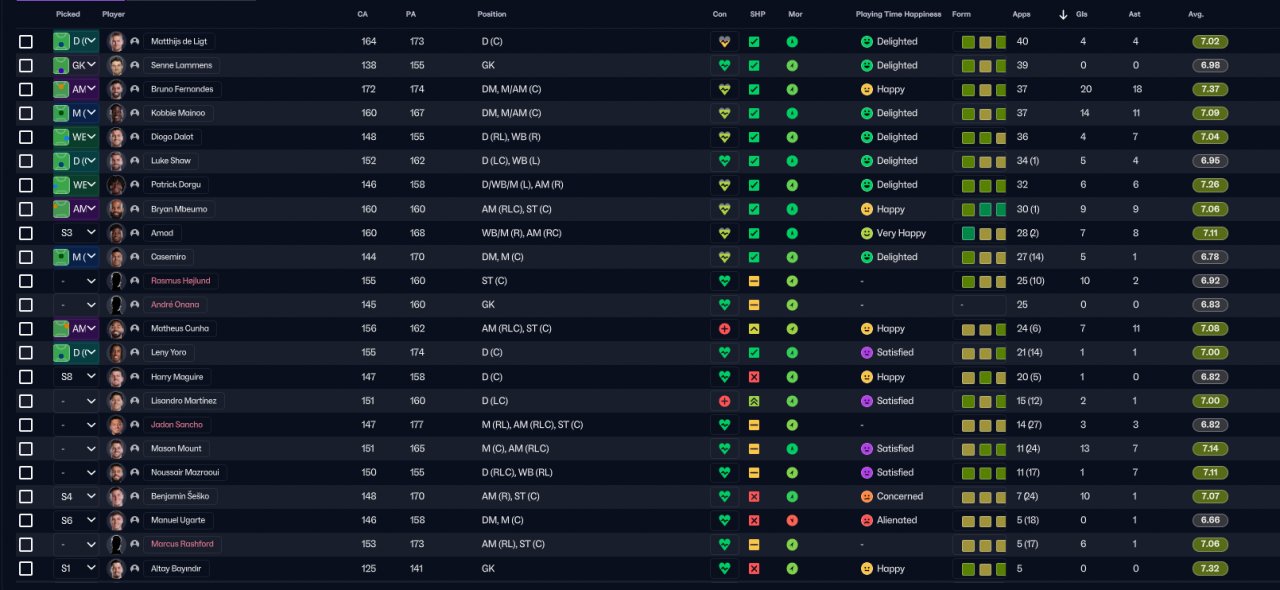Screen dimensions: 1280x590
Task: Sort by the Position column header
Action: [x=491, y=15]
